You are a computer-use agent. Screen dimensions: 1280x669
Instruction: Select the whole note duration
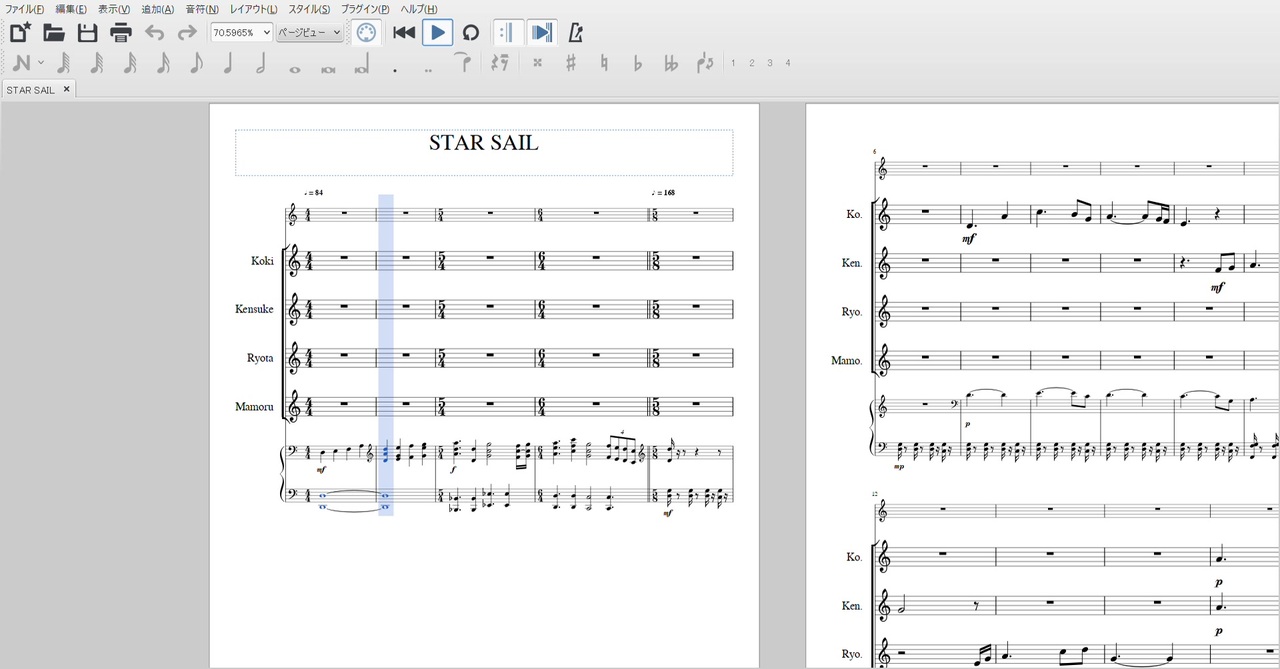pyautogui.click(x=294, y=70)
